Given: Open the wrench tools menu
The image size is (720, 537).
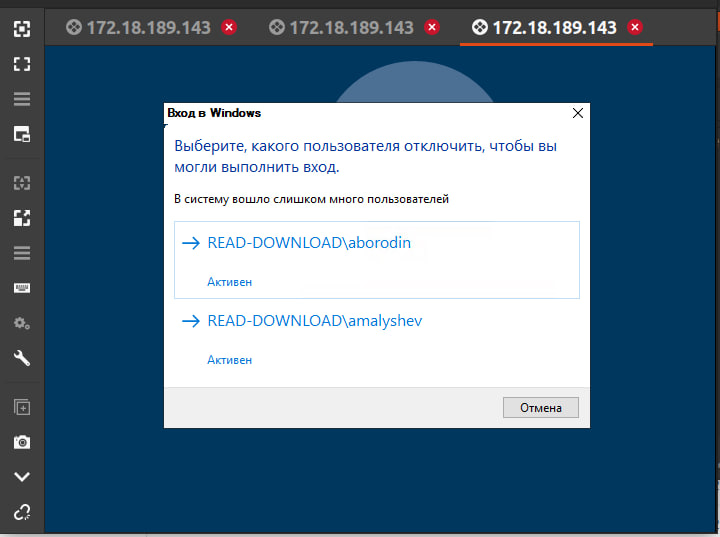Looking at the screenshot, I should [x=22, y=358].
